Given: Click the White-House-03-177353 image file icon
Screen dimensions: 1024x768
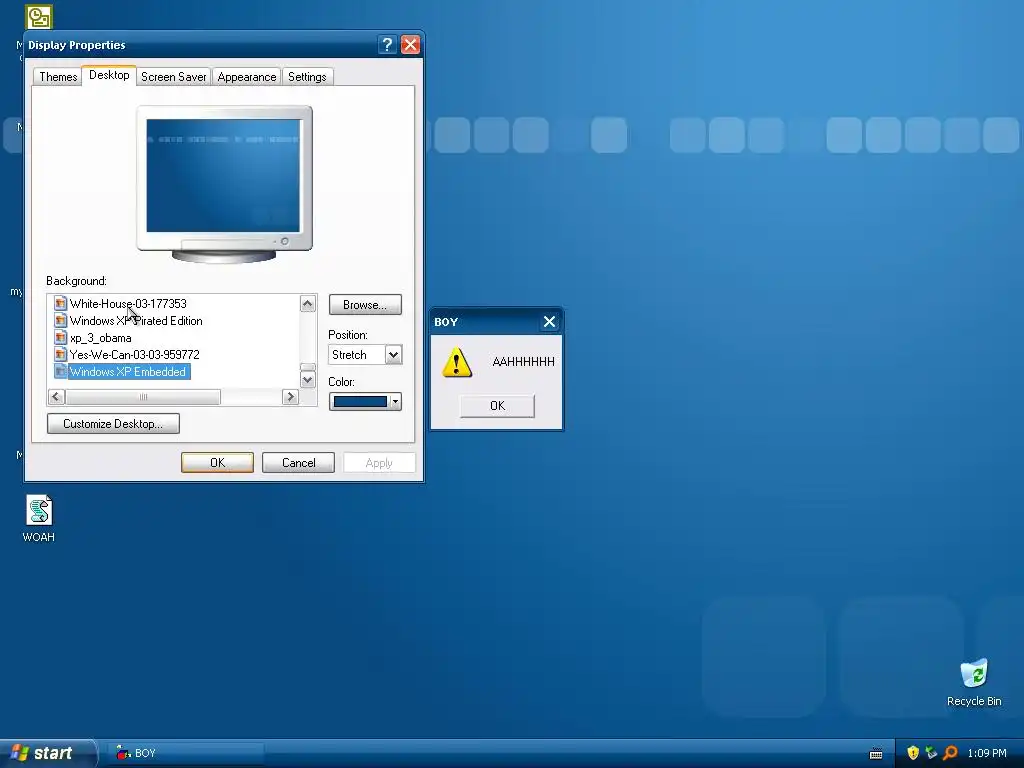Looking at the screenshot, I should (x=60, y=303).
